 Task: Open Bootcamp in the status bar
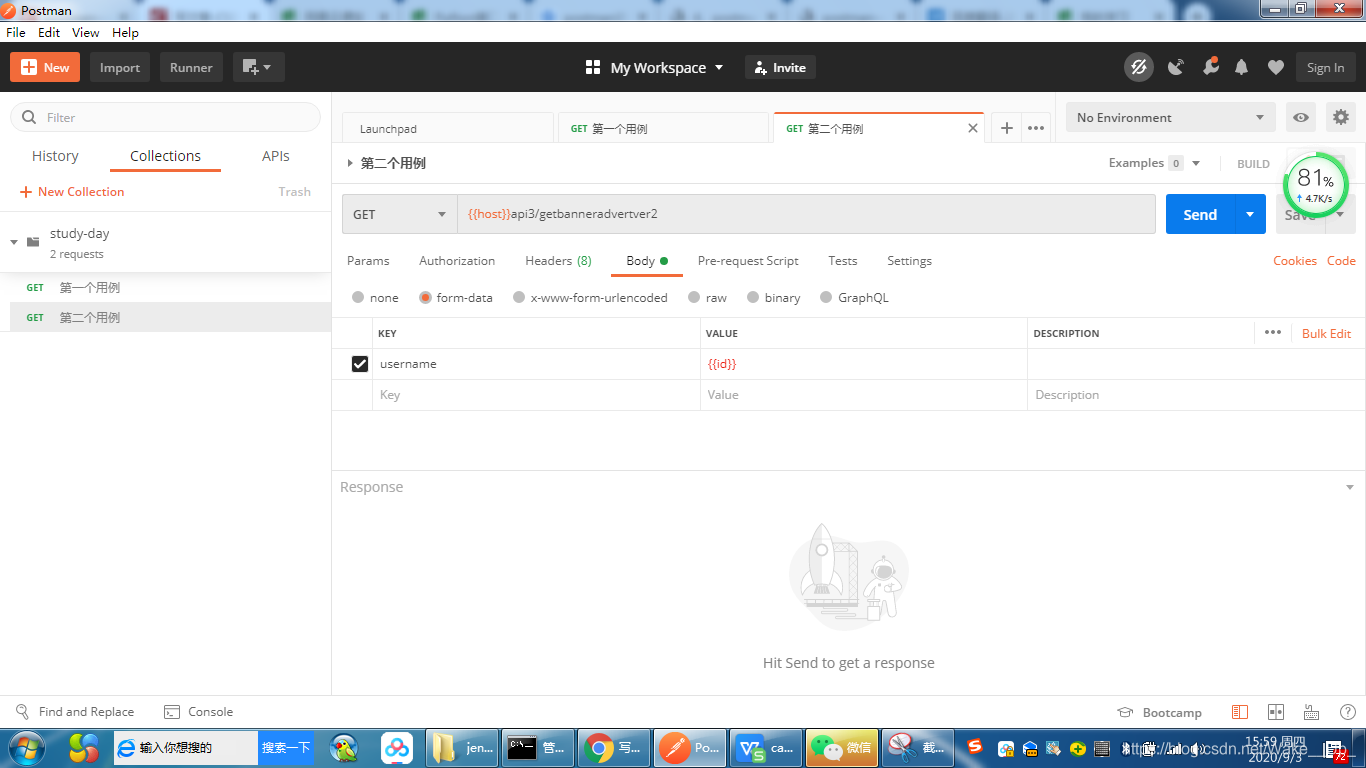(1159, 713)
